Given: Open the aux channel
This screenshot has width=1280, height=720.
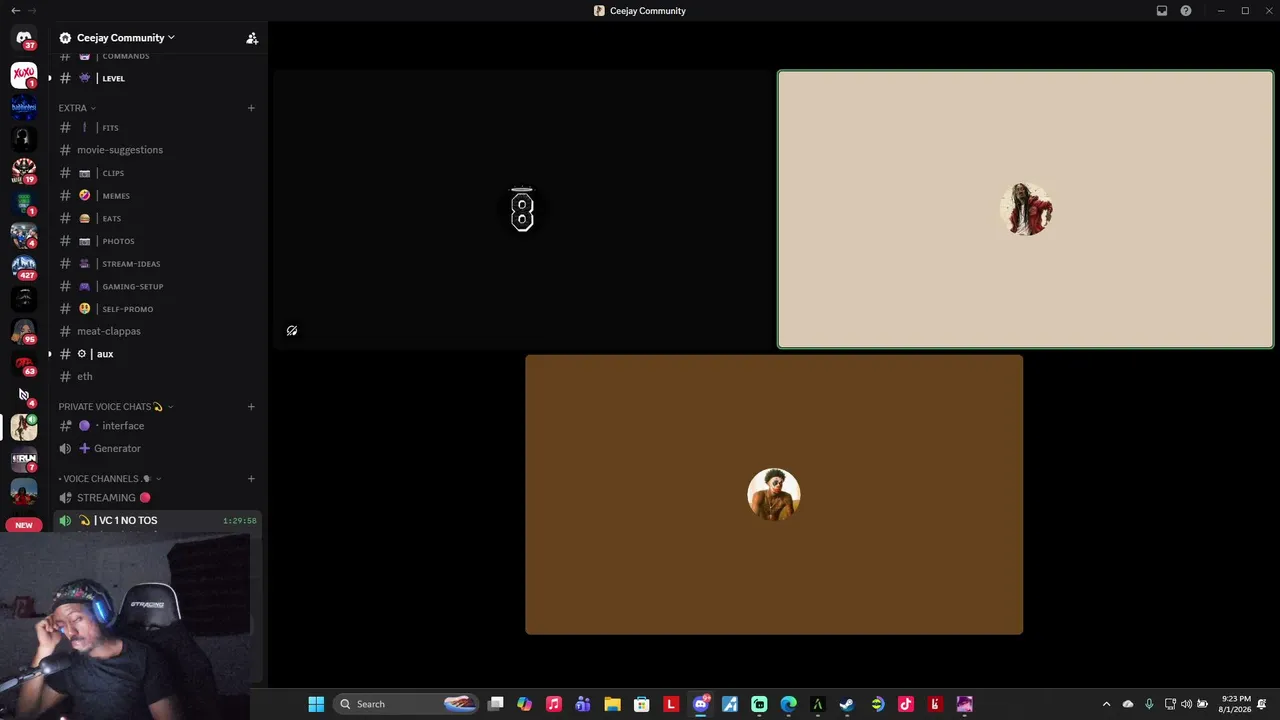Looking at the screenshot, I should (156, 354).
